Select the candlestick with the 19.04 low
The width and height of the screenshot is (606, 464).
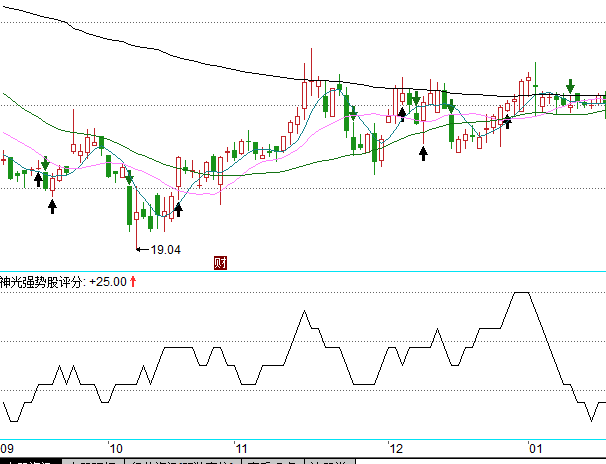[x=136, y=218]
